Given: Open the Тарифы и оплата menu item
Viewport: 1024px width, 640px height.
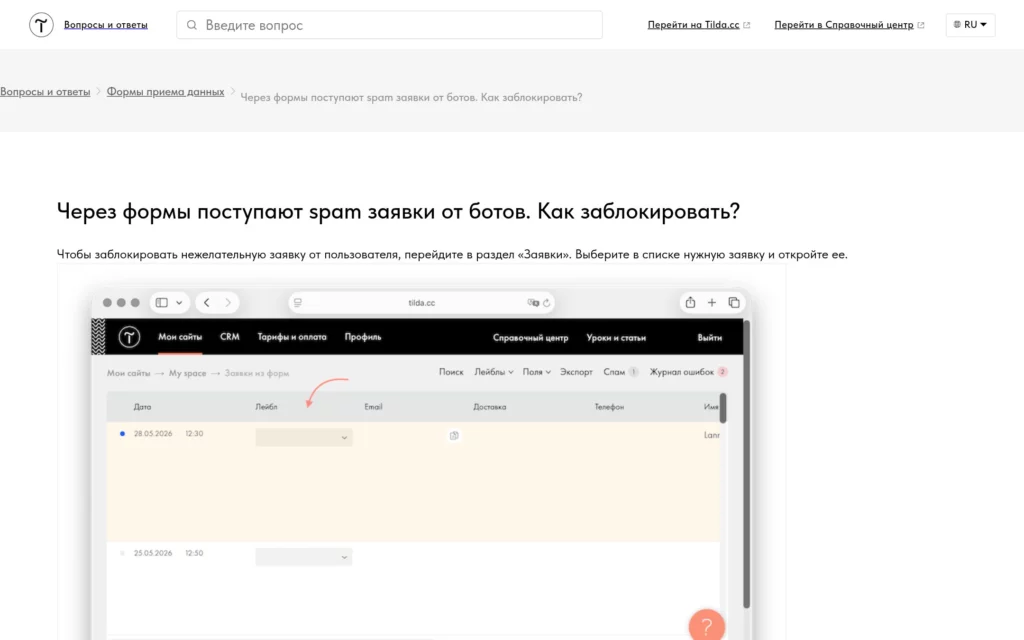Looking at the screenshot, I should click(292, 337).
